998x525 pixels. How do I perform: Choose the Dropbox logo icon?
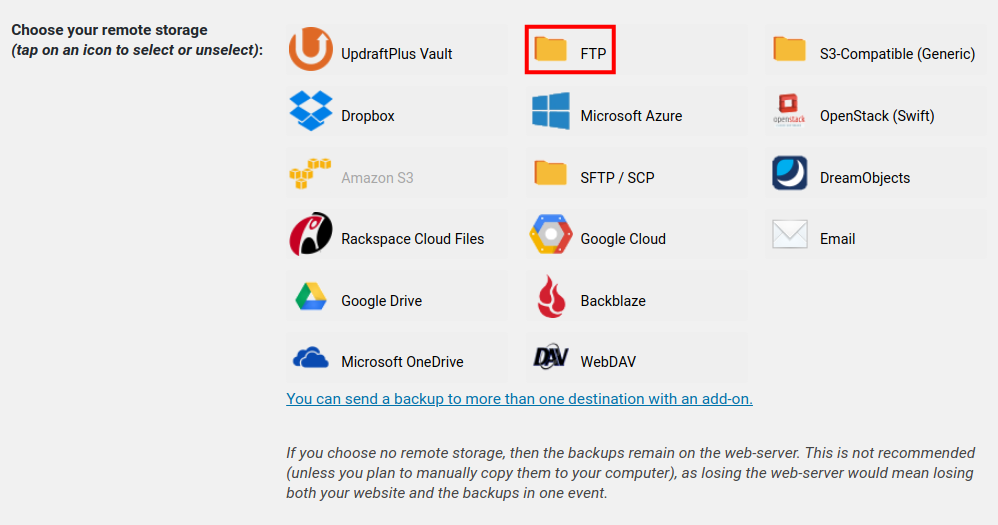tap(310, 112)
